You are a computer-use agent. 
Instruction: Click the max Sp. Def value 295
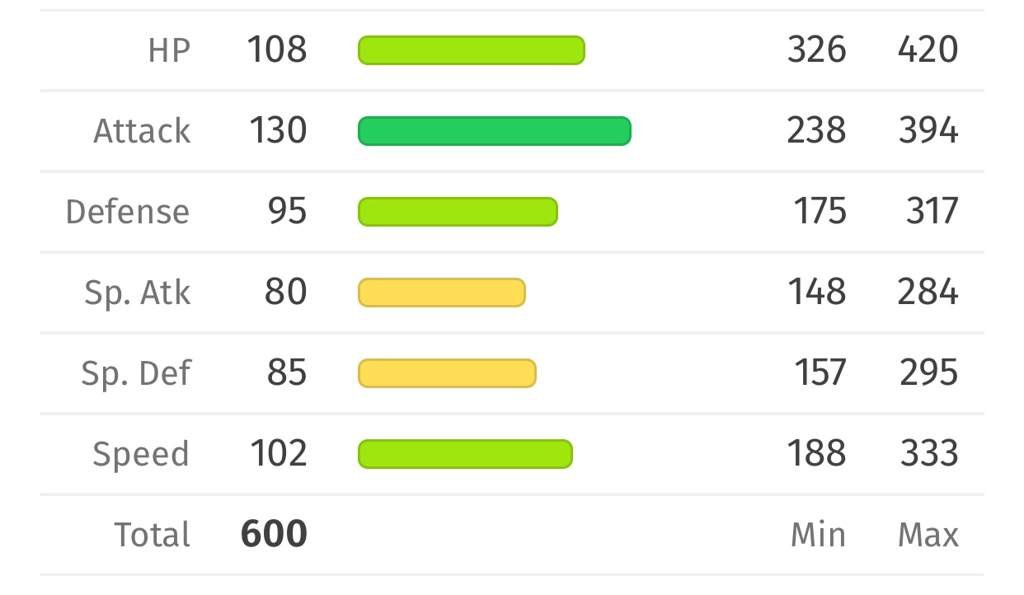tap(929, 372)
